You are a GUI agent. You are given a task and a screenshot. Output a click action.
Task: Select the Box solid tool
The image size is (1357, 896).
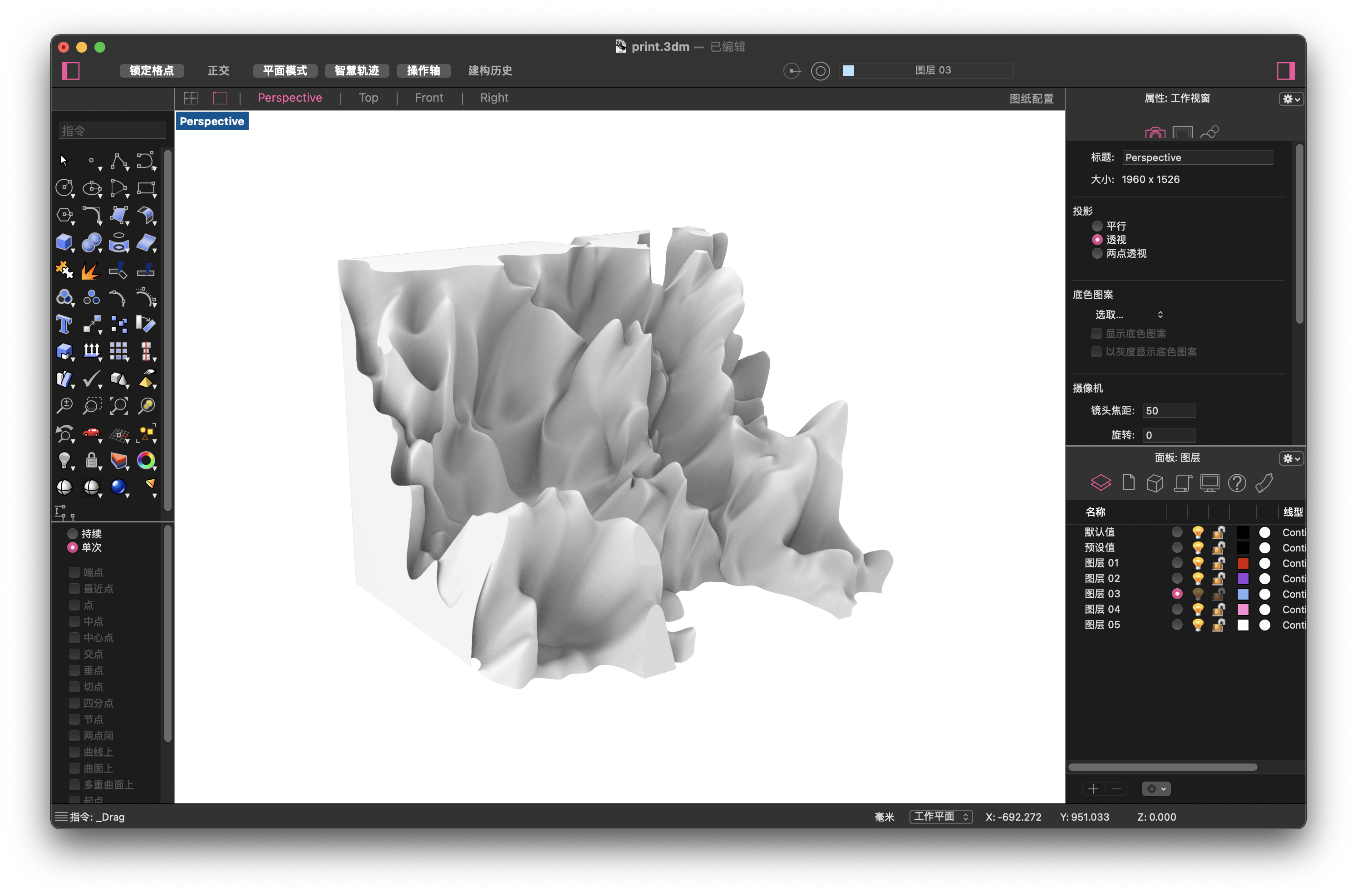coord(64,242)
